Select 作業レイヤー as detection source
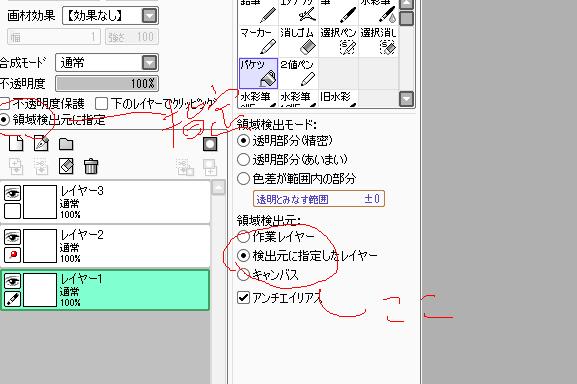Viewport: 577px width, 384px height. 243,237
